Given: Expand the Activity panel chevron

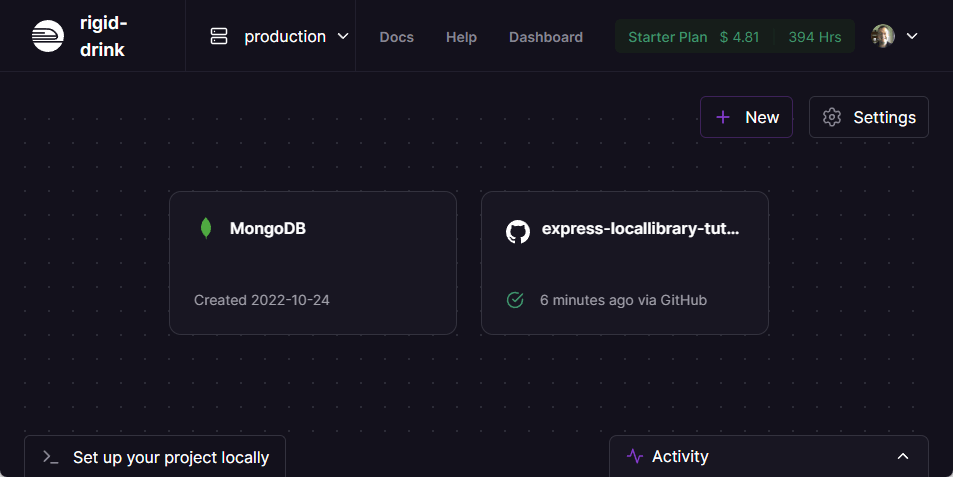Looking at the screenshot, I should click(x=903, y=456).
